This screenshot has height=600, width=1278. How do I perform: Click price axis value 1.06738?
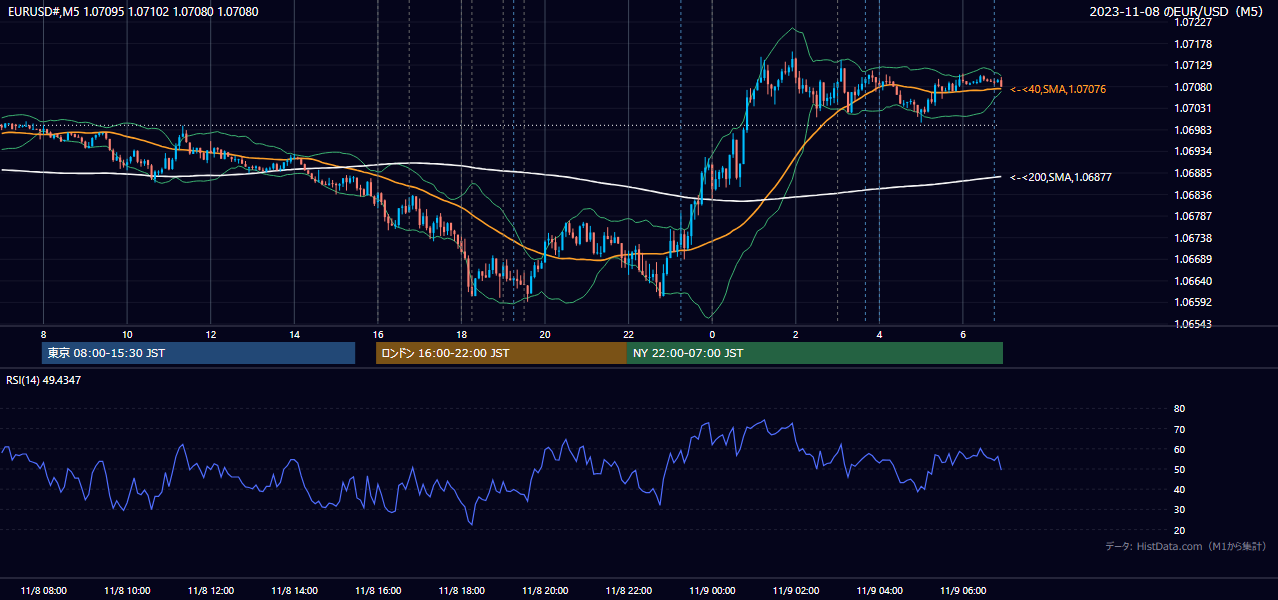1193,238
